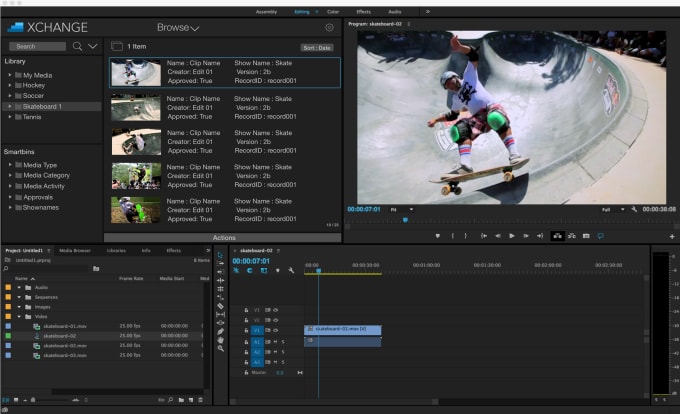The width and height of the screenshot is (680, 414).
Task: Toggle comparison view speech icon in monitor
Action: 600,236
